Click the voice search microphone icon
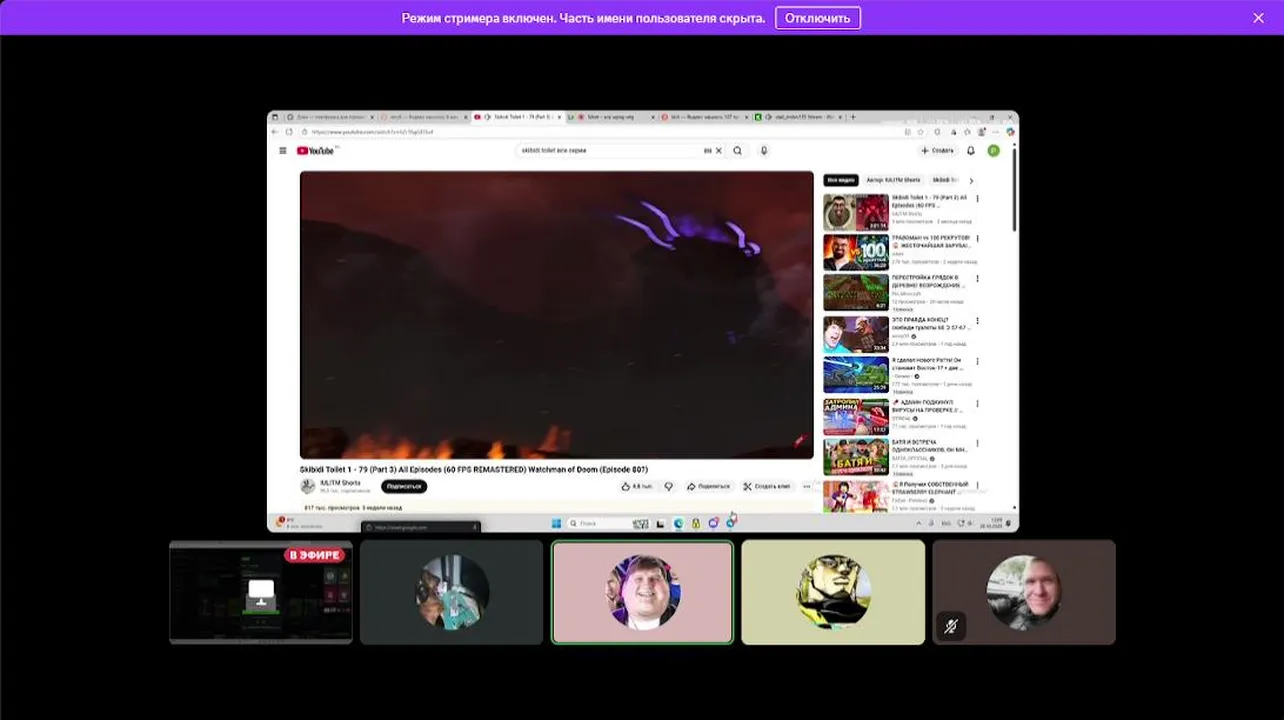Image resolution: width=1284 pixels, height=720 pixels. [764, 151]
